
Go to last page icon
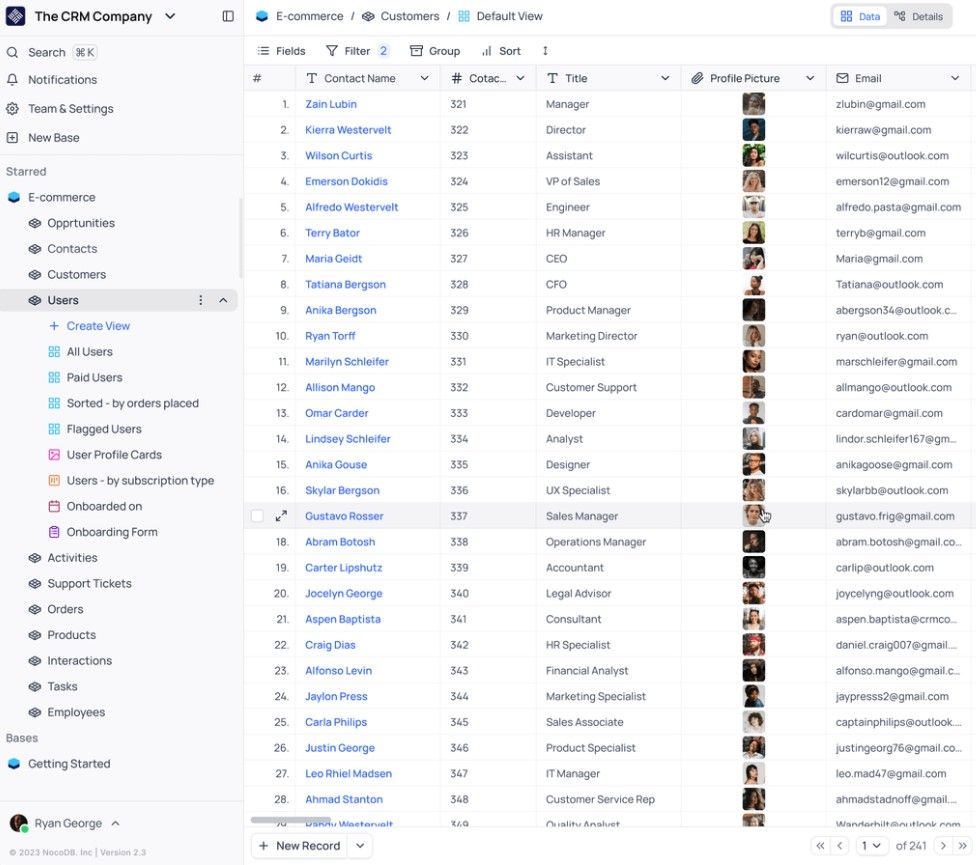pyautogui.click(x=963, y=846)
